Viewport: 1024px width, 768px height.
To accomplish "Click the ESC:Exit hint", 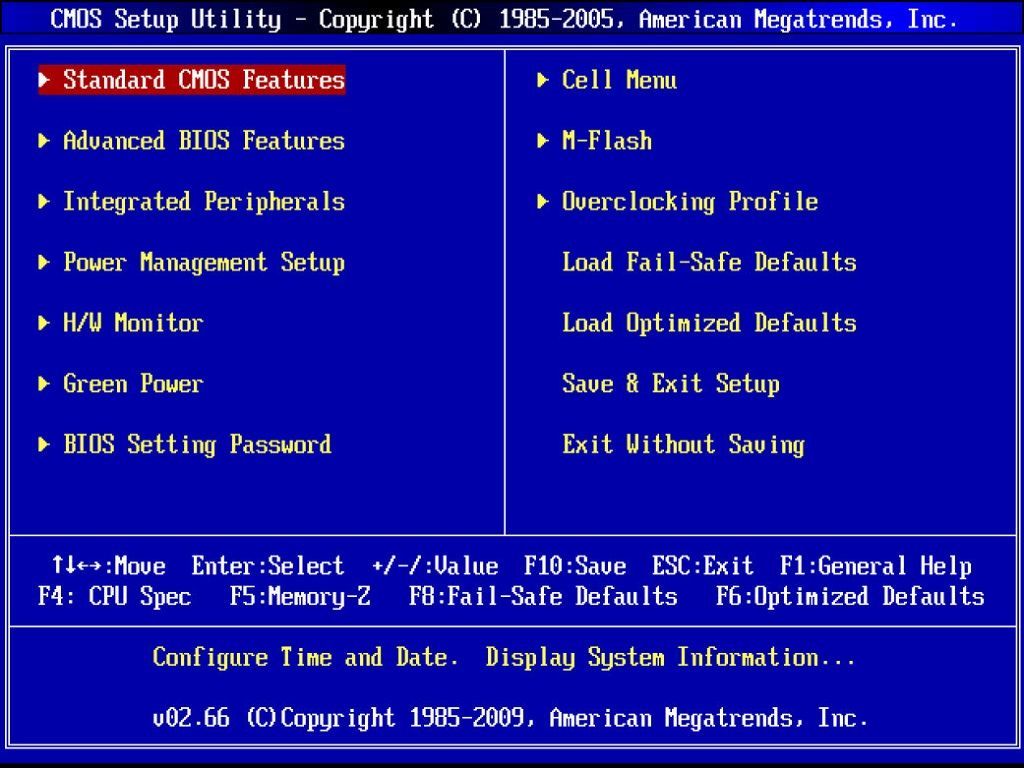I will [x=703, y=566].
